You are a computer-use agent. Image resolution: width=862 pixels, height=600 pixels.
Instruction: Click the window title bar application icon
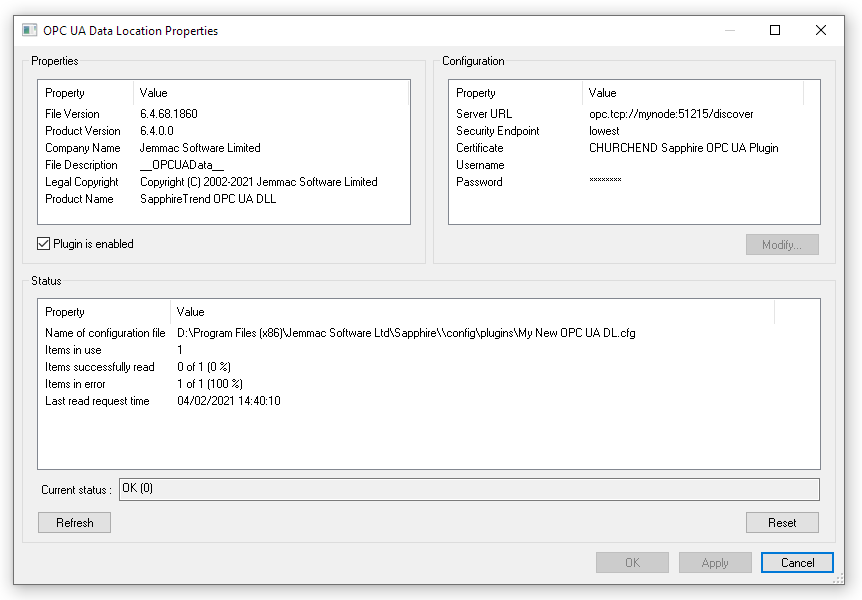pos(29,30)
